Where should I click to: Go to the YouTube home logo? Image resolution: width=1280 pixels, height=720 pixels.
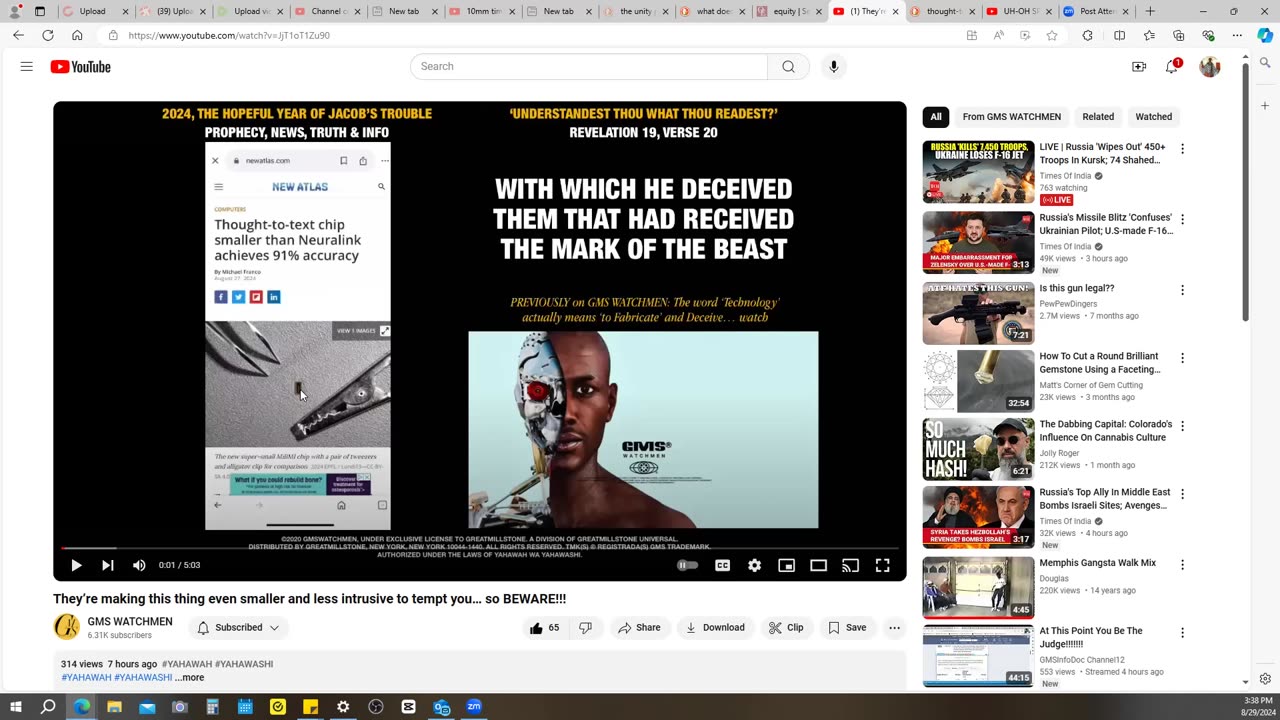pyautogui.click(x=80, y=67)
